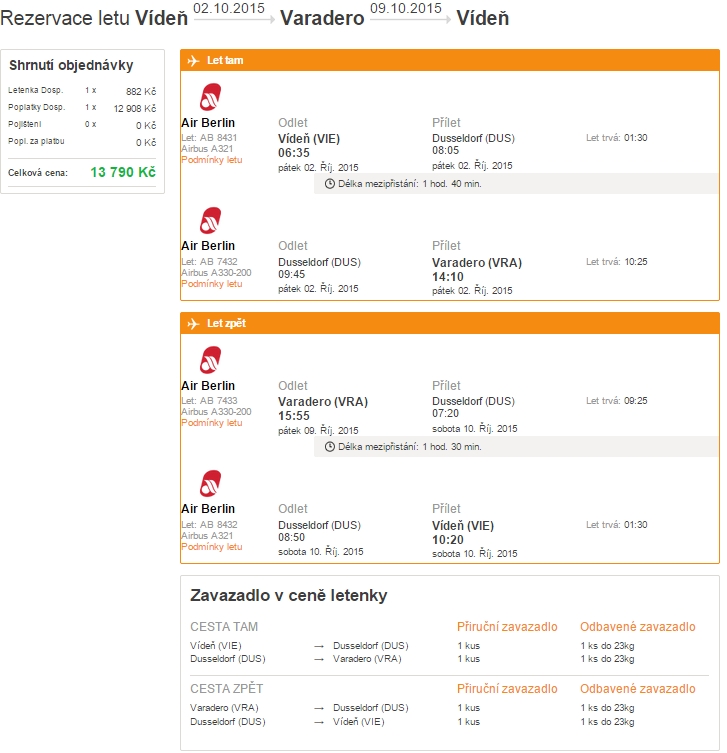
Task: Click the return date 09.10.2015 in the title
Action: click(406, 8)
